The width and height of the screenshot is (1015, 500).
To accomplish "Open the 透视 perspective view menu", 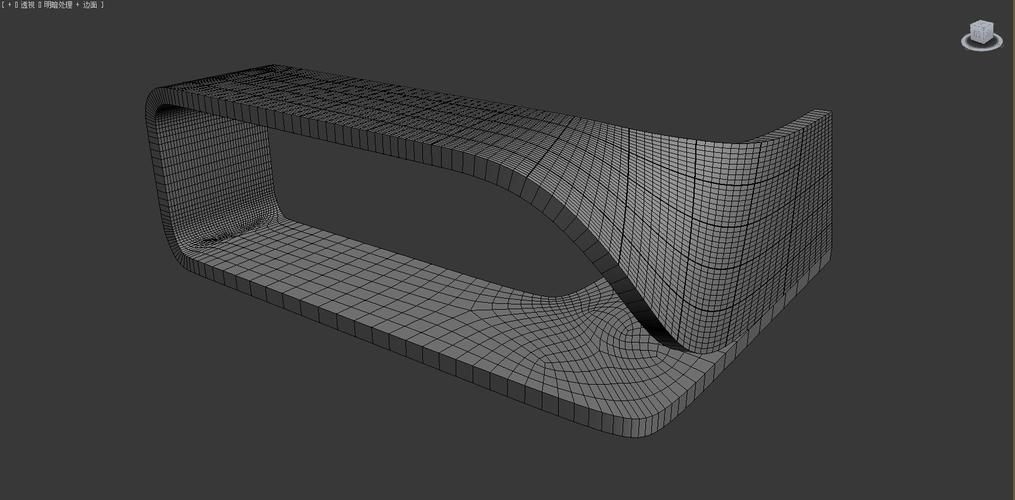I will pos(27,5).
